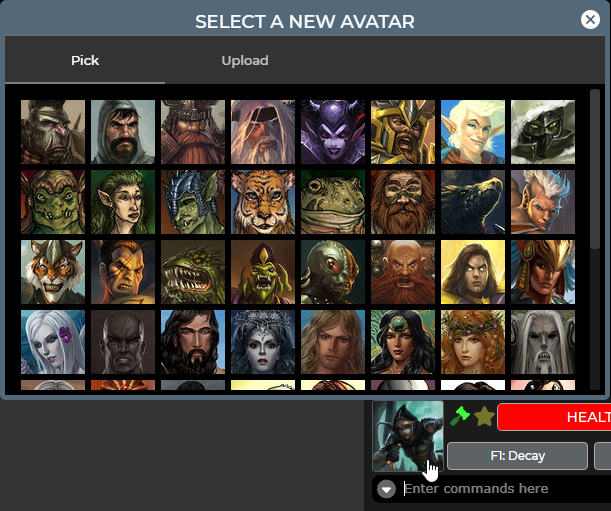Select the Pick tab

85,60
